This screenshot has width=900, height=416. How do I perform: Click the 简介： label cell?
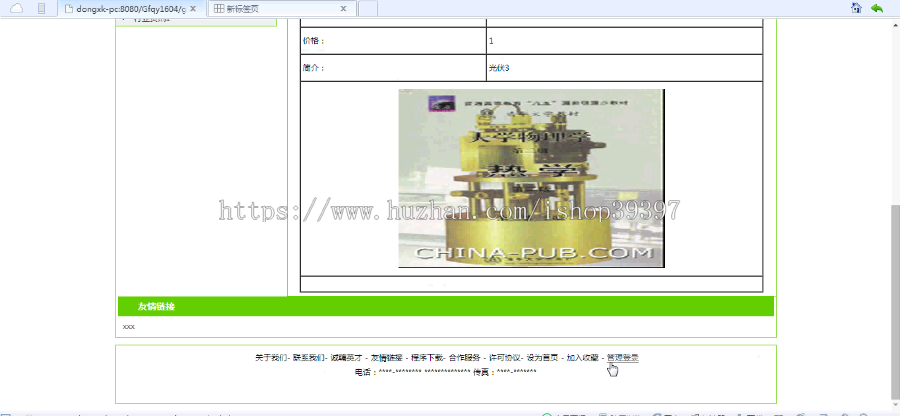393,68
